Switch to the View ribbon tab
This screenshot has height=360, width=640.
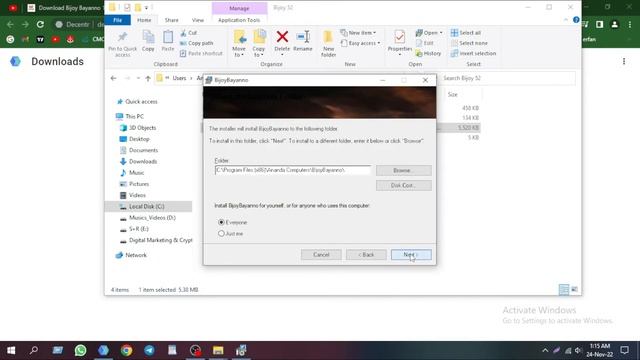pyautogui.click(x=198, y=20)
